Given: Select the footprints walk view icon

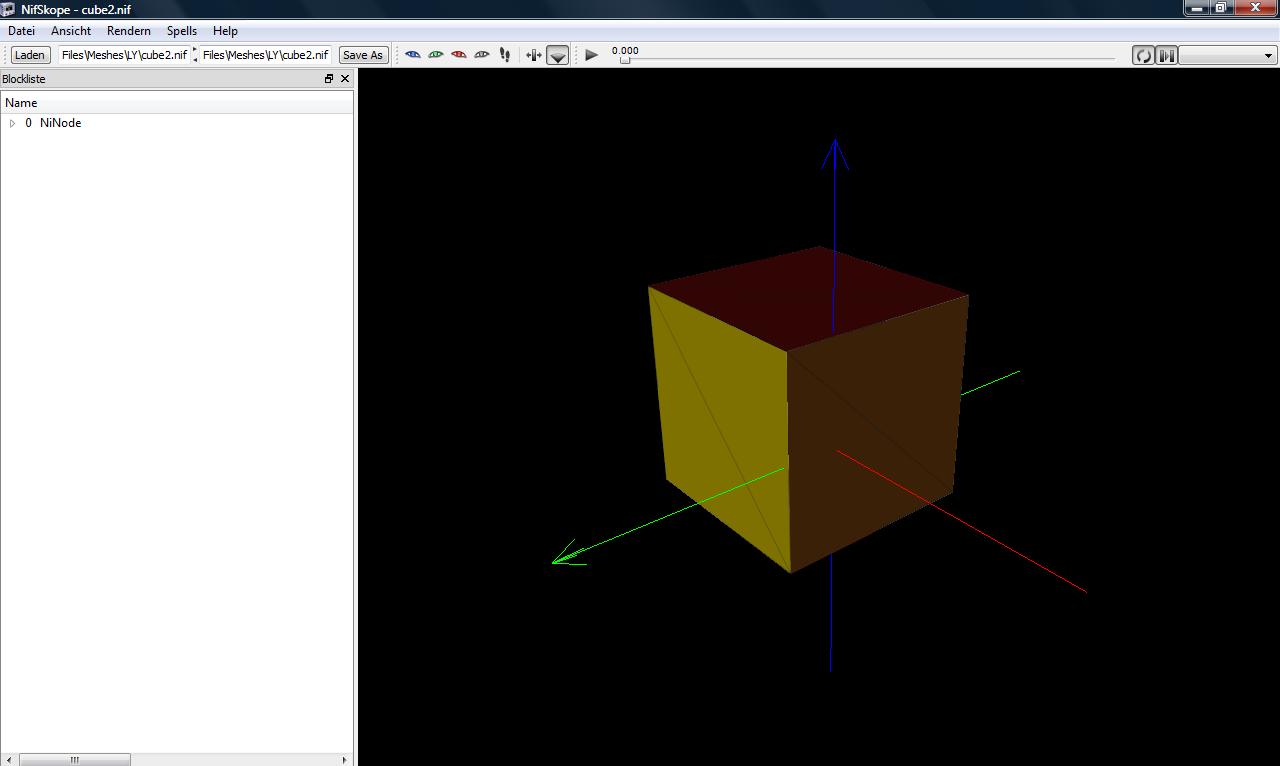Looking at the screenshot, I should point(505,55).
